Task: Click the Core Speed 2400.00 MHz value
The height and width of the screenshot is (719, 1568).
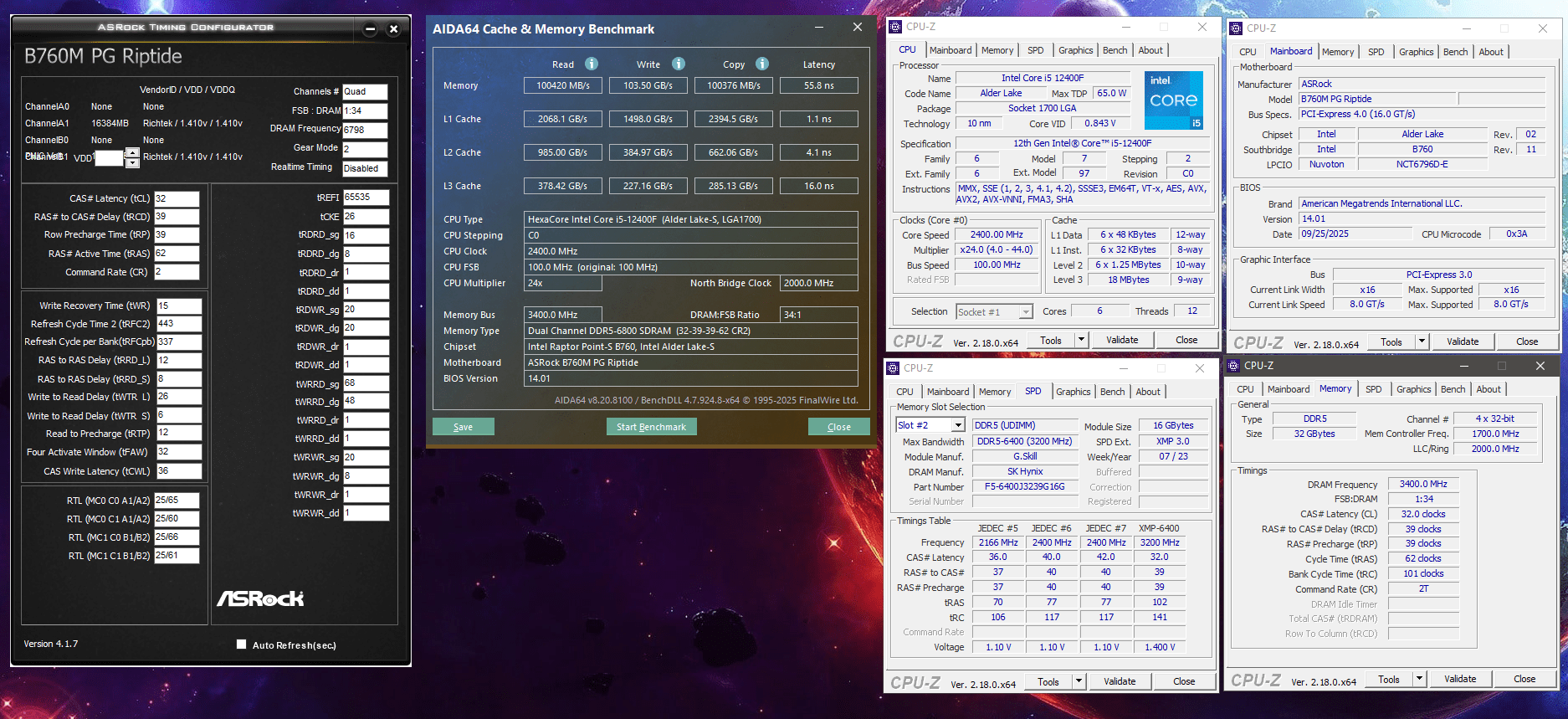Action: pos(997,235)
